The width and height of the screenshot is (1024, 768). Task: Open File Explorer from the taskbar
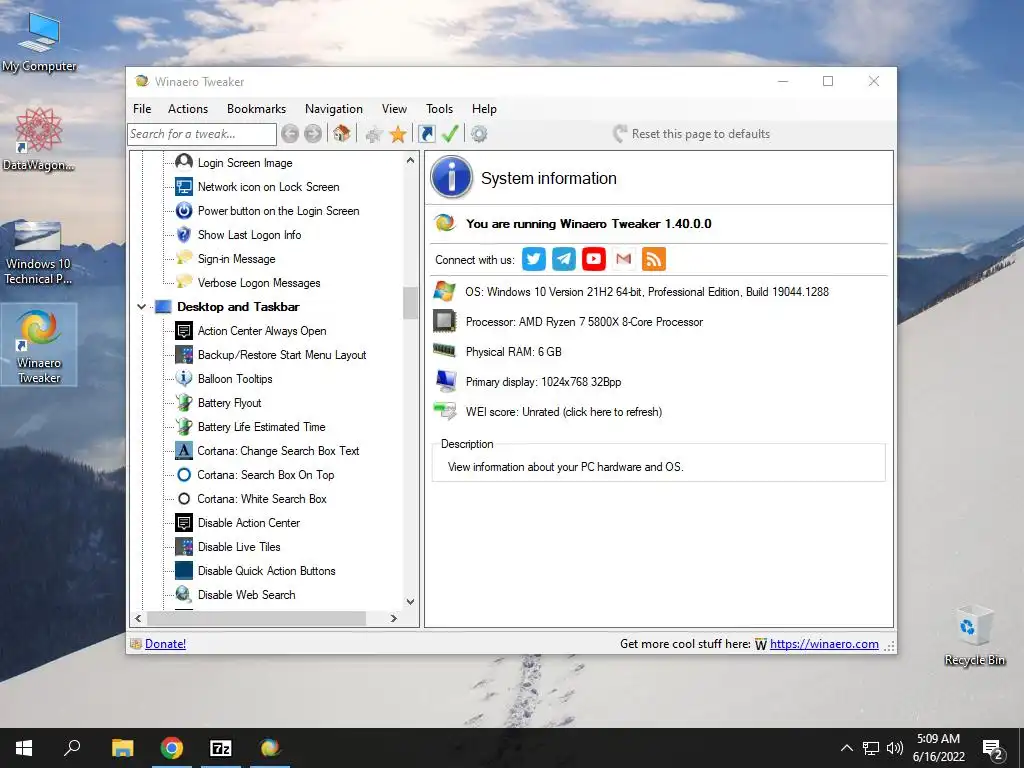coord(122,748)
